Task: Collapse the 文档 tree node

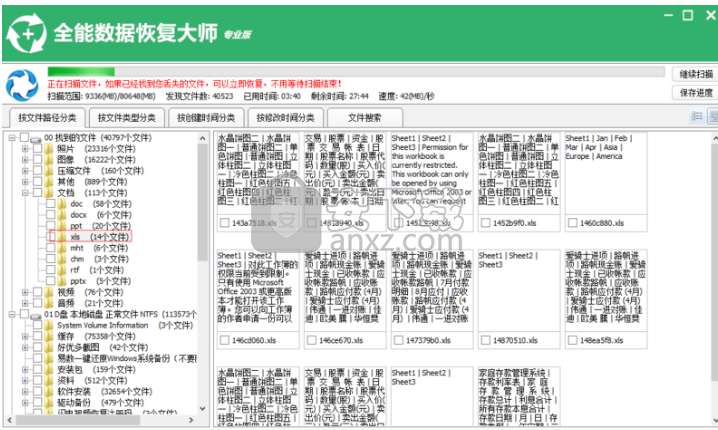Action: (25, 193)
